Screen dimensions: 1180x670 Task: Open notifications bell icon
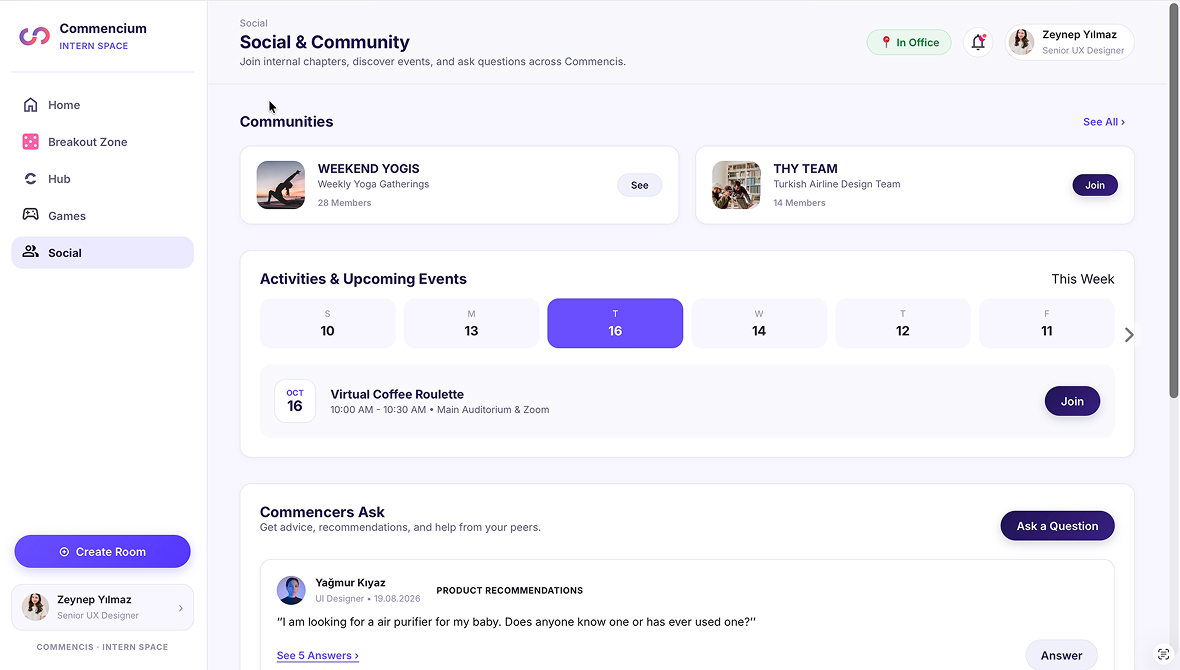(978, 42)
